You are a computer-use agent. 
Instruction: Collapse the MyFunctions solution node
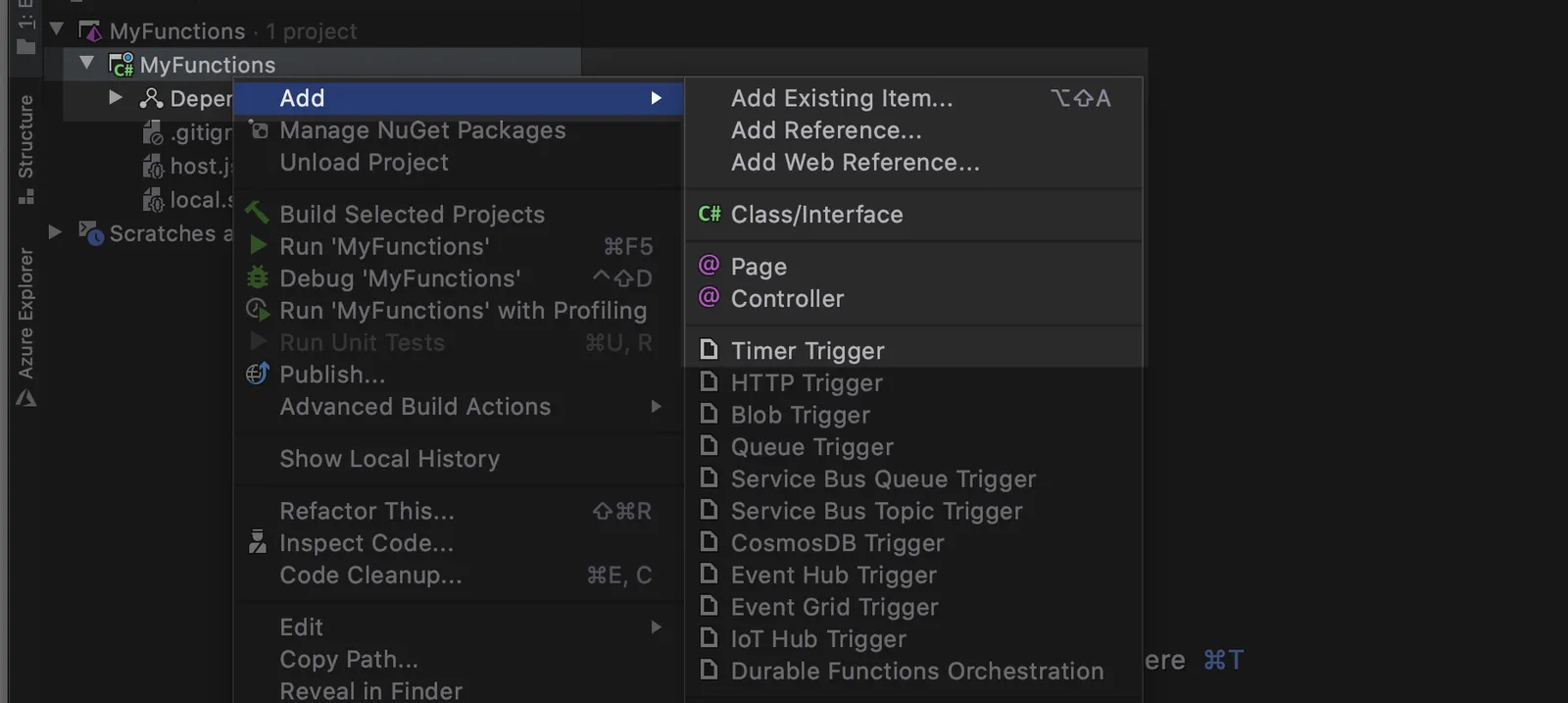57,29
